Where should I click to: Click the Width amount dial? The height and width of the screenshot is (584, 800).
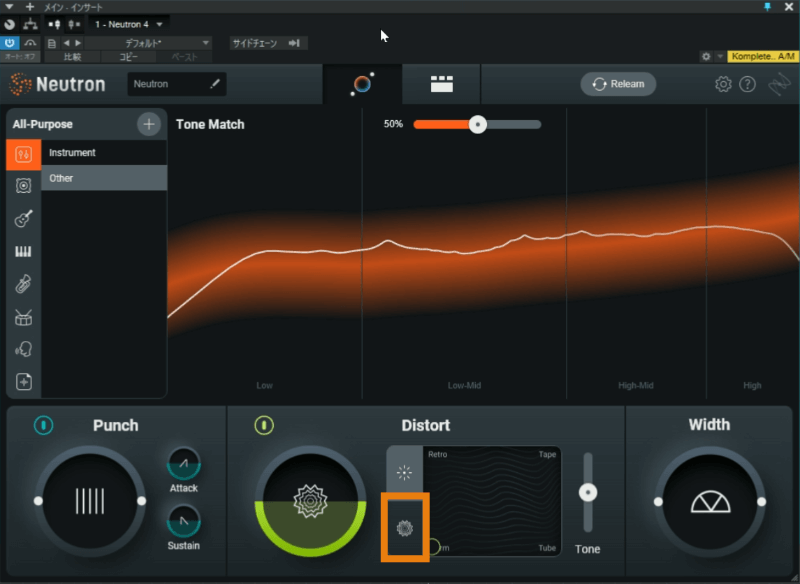(710, 501)
